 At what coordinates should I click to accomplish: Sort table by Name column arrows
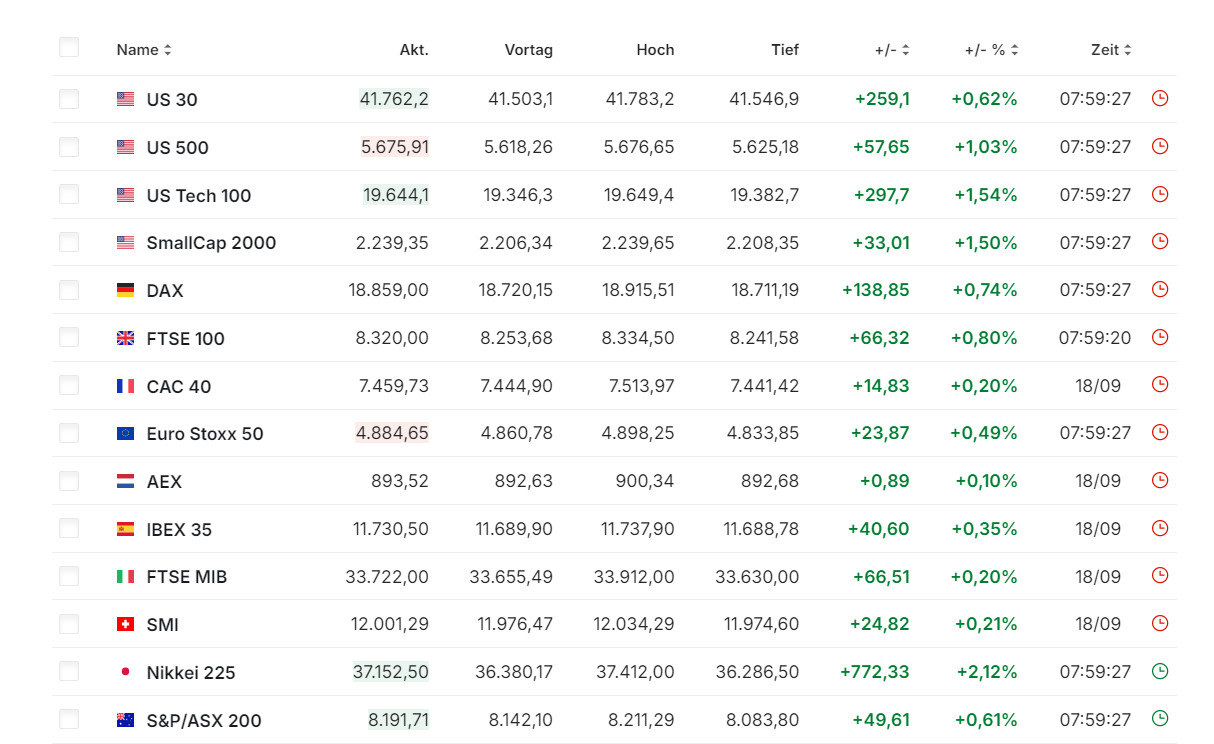[168, 50]
